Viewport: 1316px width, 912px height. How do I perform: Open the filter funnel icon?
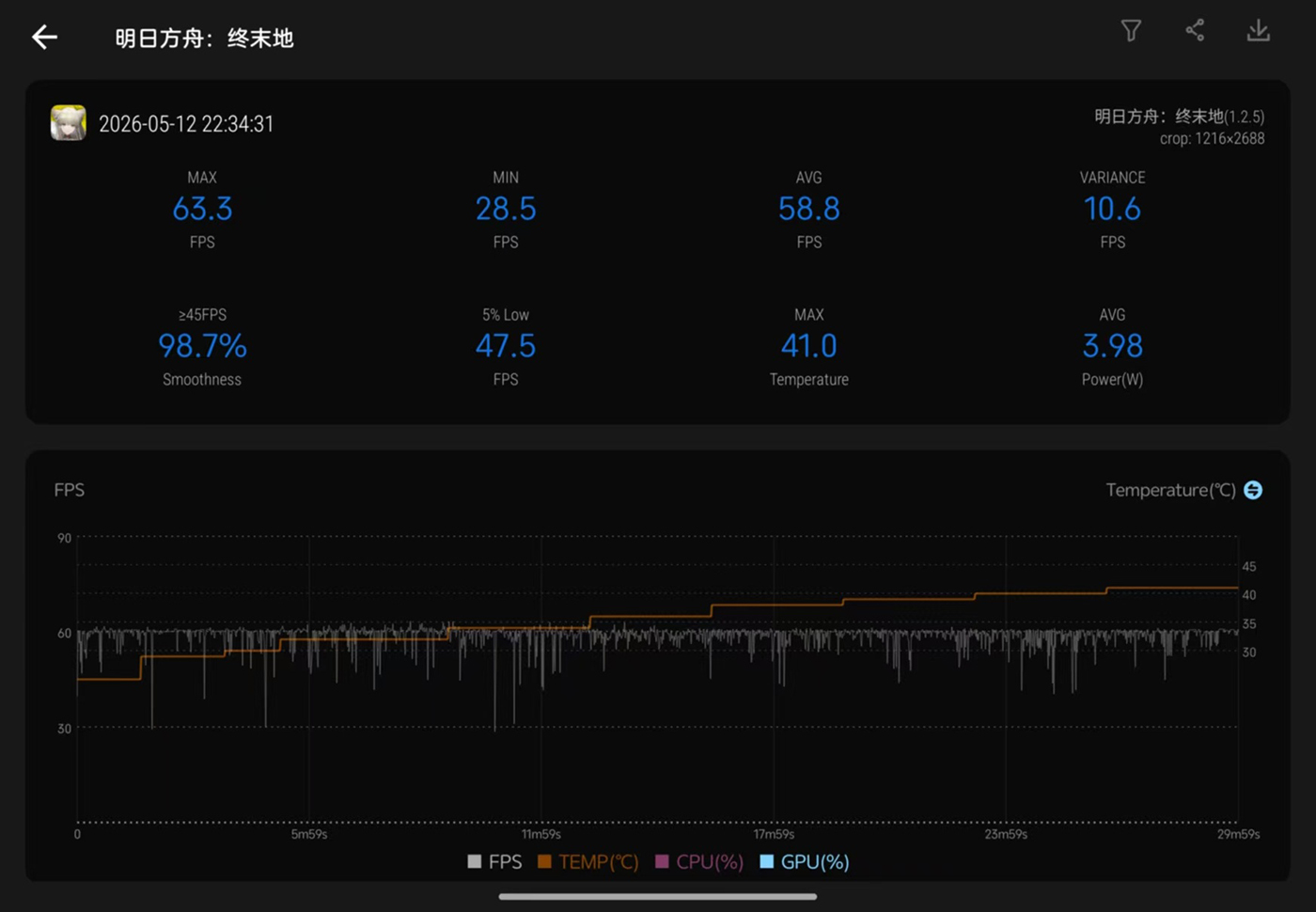click(x=1131, y=31)
